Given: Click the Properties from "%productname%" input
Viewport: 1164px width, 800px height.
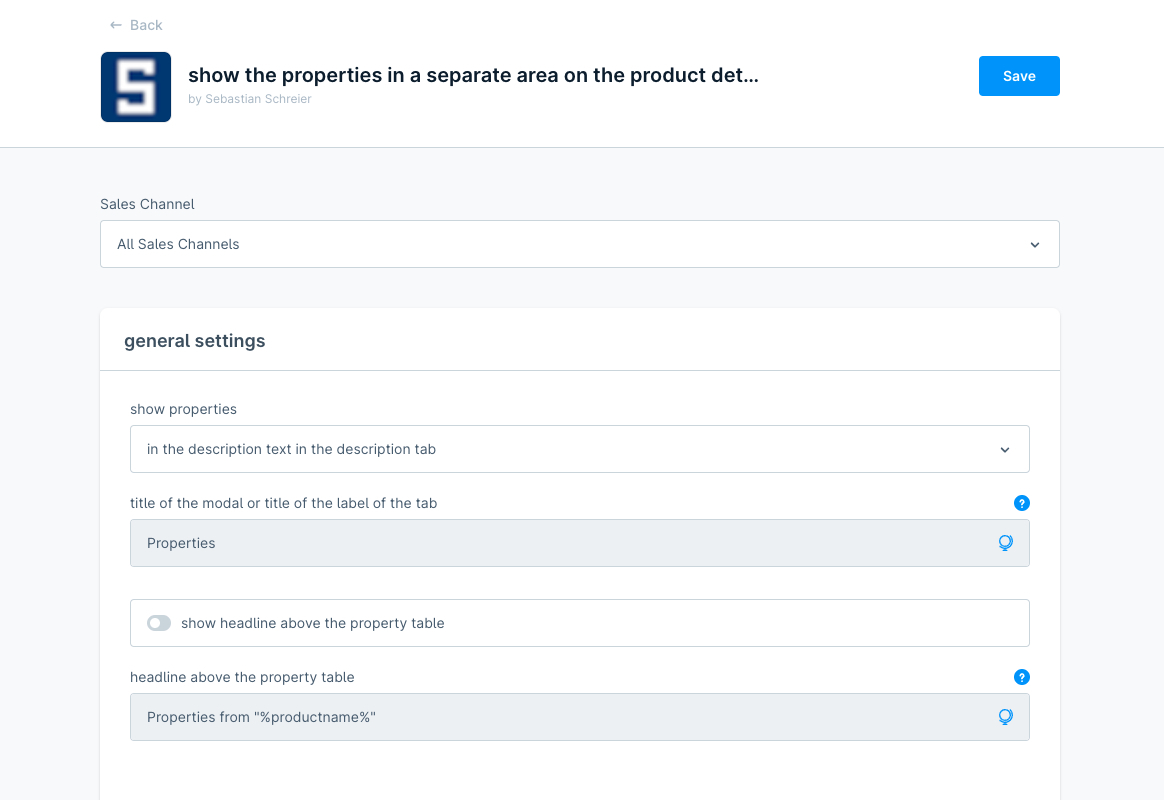Looking at the screenshot, I should point(560,717).
